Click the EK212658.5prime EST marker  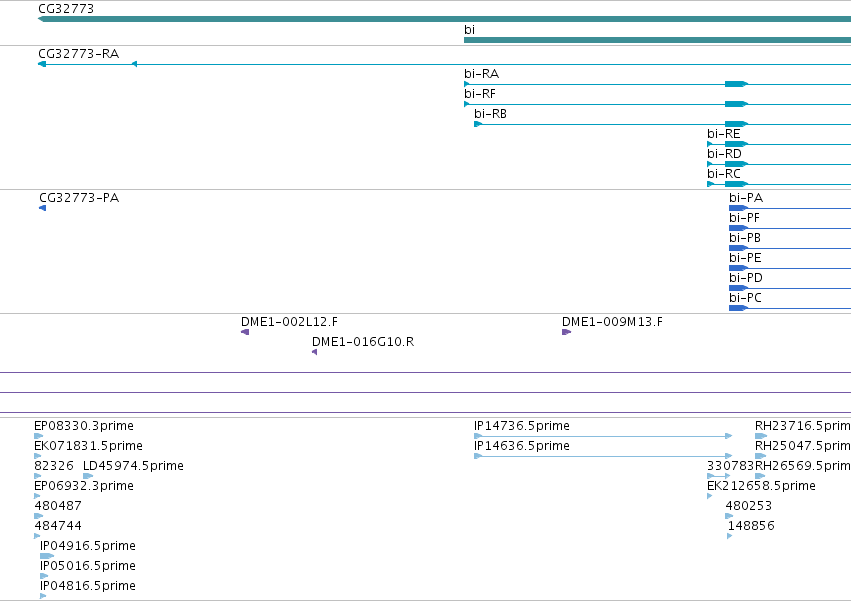tap(710, 496)
